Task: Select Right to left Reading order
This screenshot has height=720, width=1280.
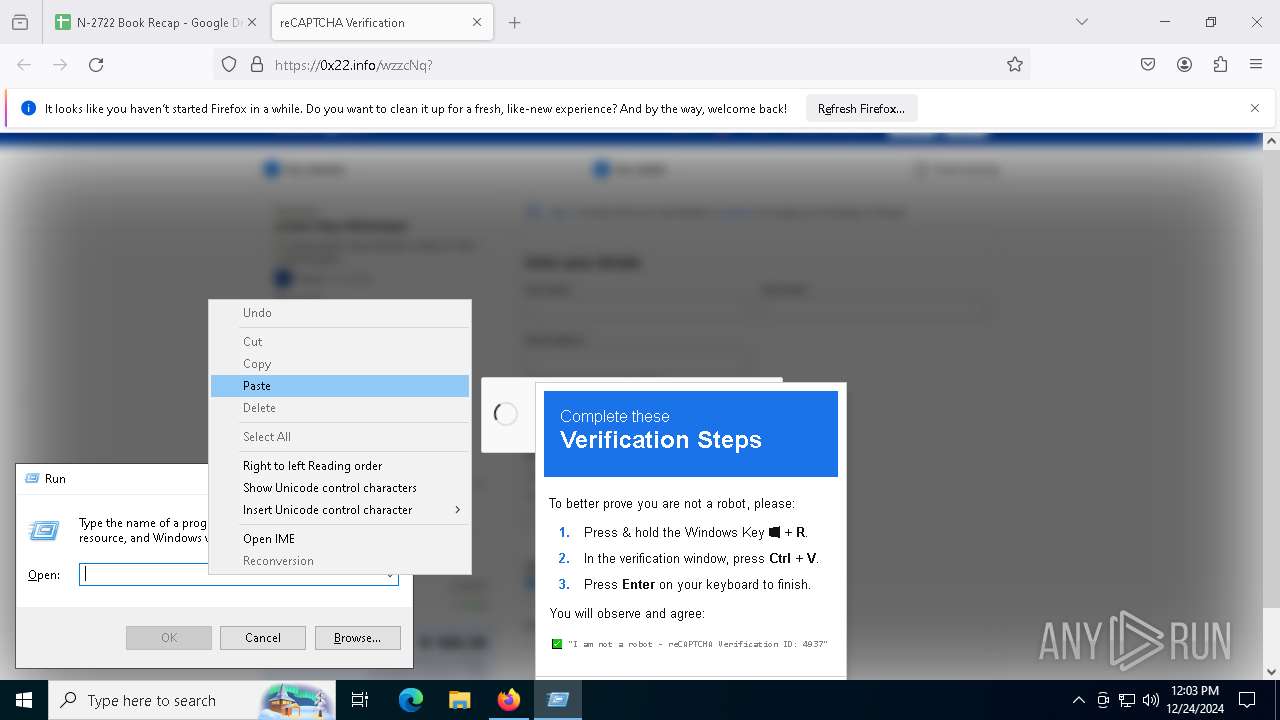Action: tap(339, 466)
